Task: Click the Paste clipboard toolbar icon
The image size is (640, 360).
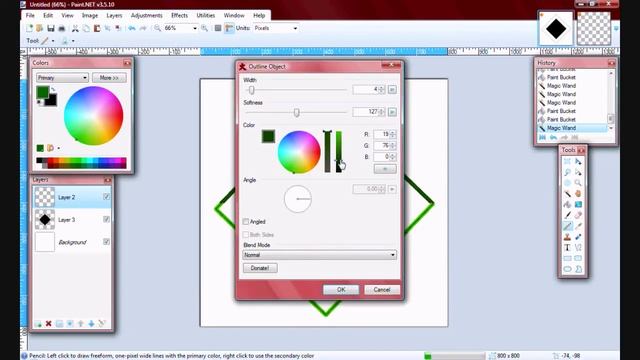Action: click(x=97, y=28)
